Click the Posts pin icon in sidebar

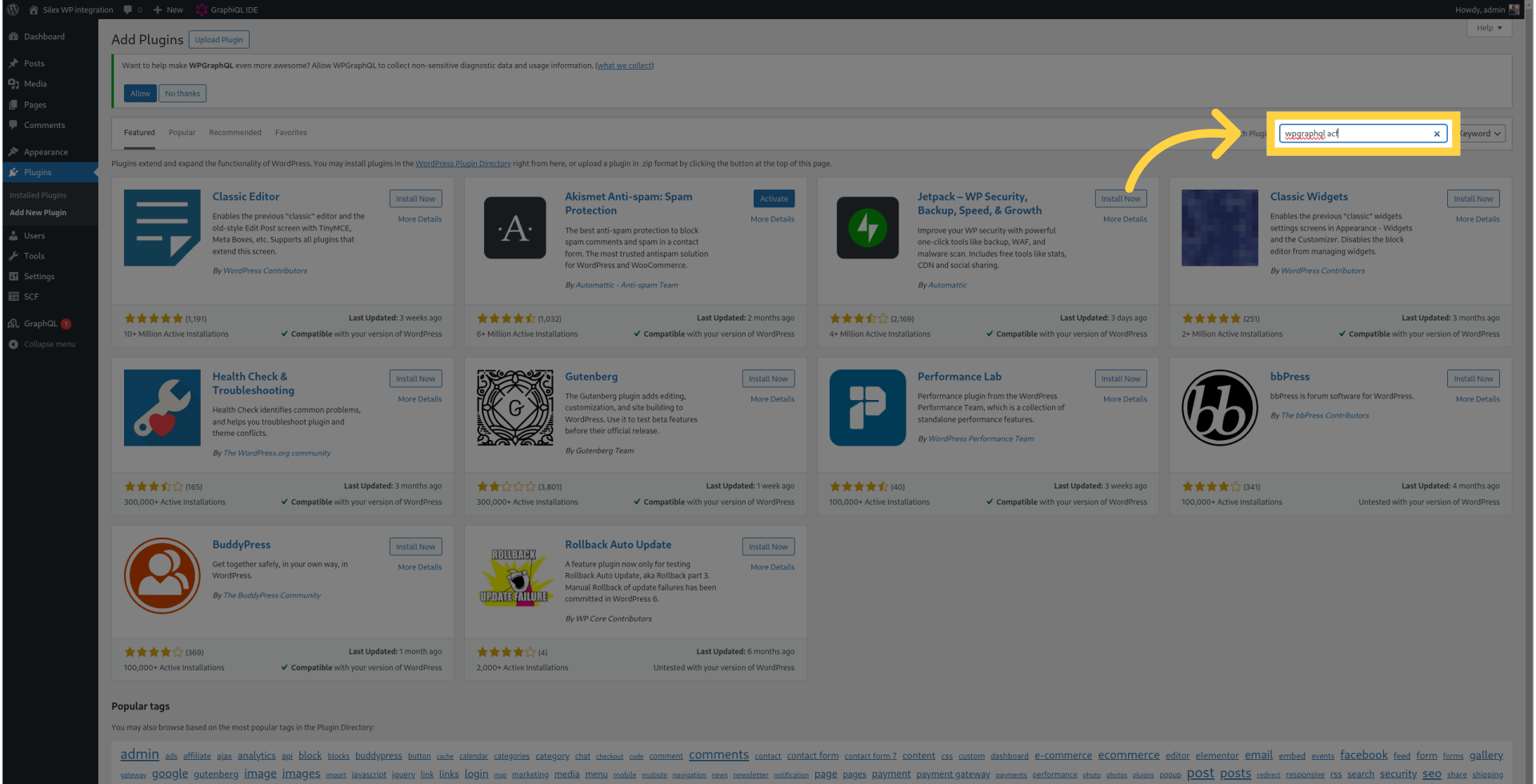point(14,63)
